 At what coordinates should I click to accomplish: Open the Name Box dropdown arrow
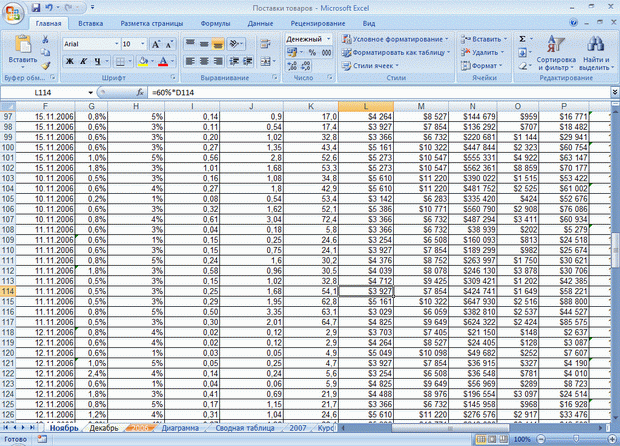tap(91, 93)
